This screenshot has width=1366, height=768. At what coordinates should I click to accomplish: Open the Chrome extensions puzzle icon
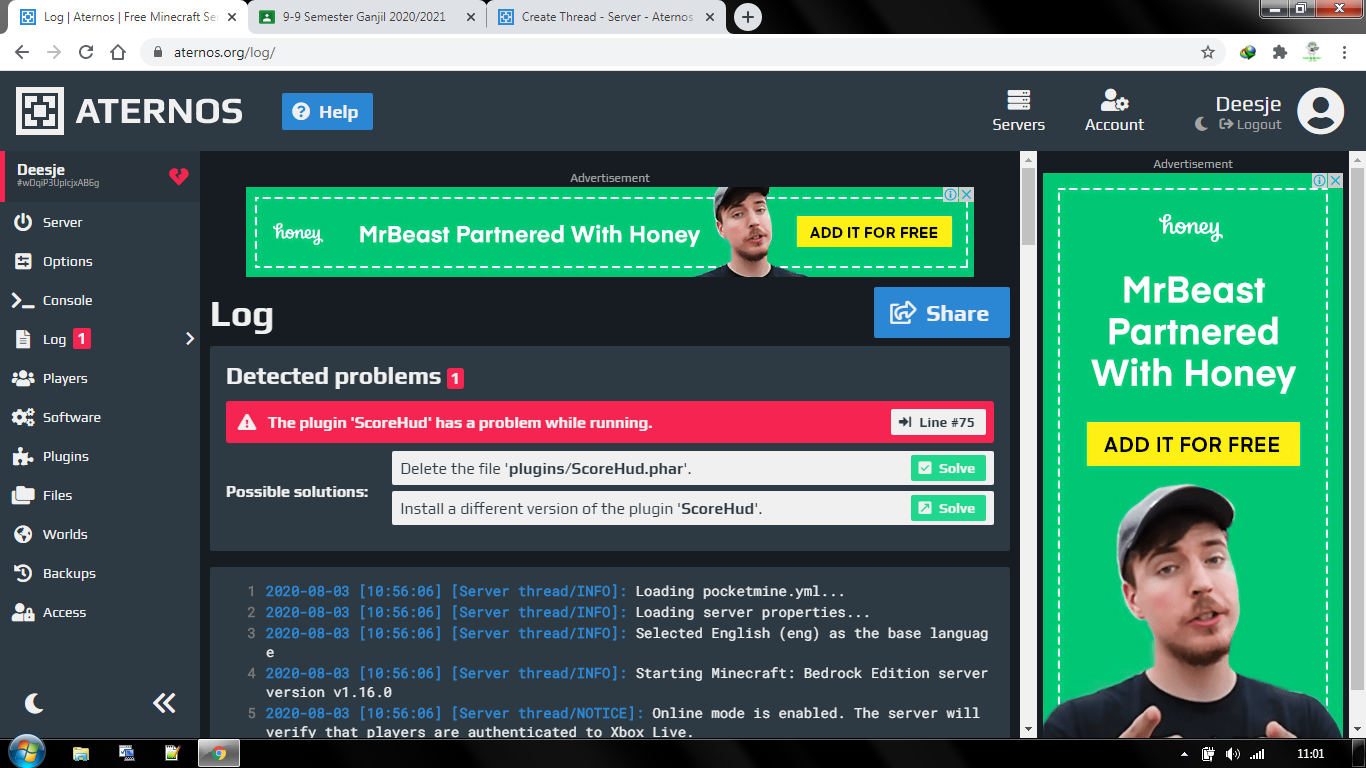pos(1279,52)
